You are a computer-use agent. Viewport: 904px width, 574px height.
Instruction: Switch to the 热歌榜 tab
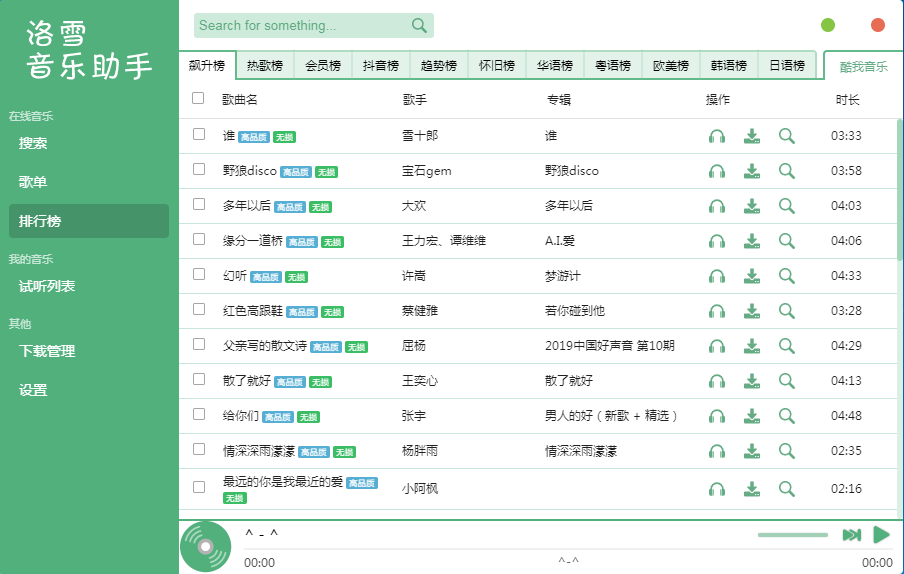pyautogui.click(x=265, y=66)
